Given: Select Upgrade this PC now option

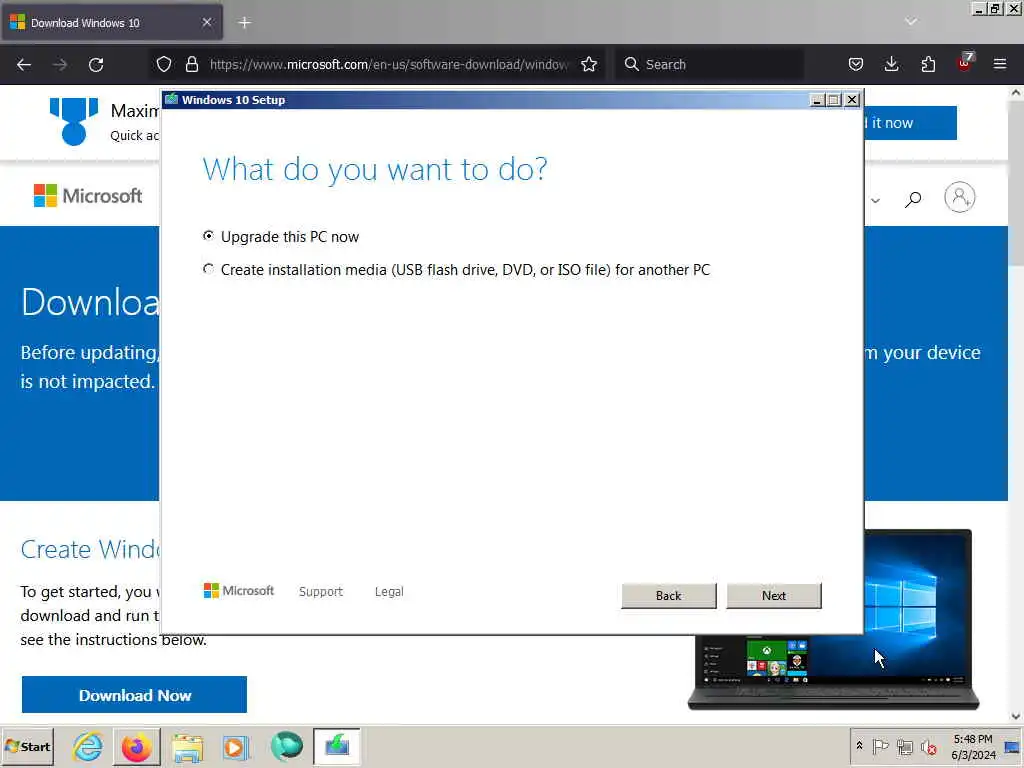Looking at the screenshot, I should click(x=281, y=236).
